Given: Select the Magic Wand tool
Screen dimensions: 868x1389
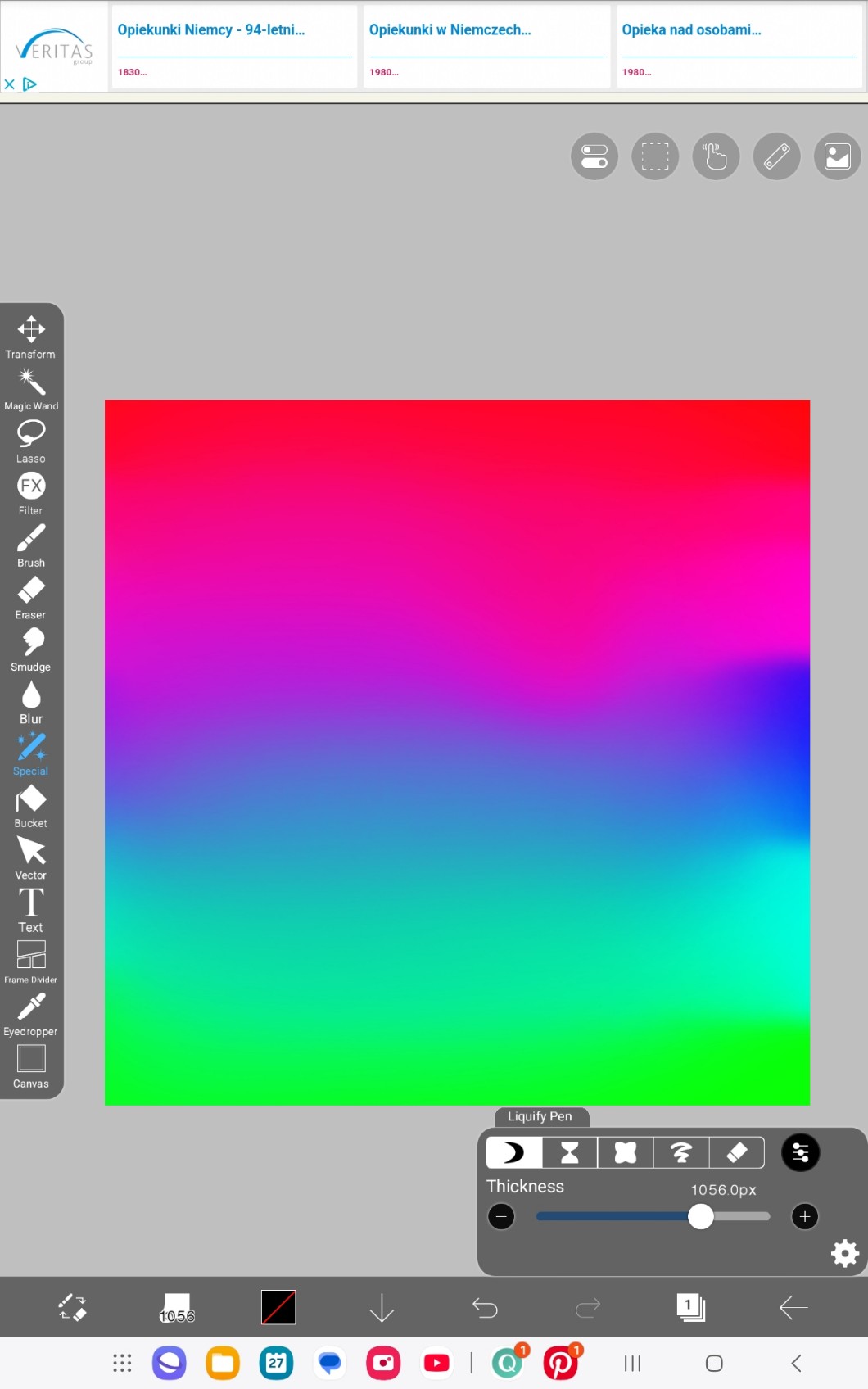Looking at the screenshot, I should click(x=31, y=389).
